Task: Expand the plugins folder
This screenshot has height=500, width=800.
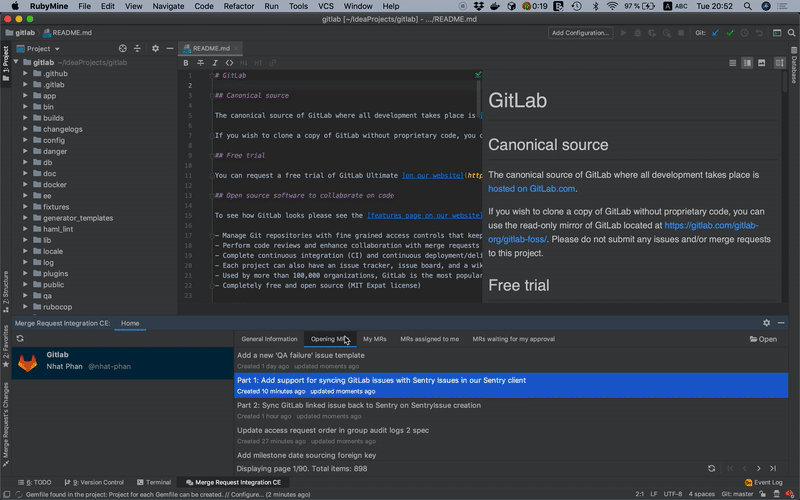Action: tap(25, 273)
